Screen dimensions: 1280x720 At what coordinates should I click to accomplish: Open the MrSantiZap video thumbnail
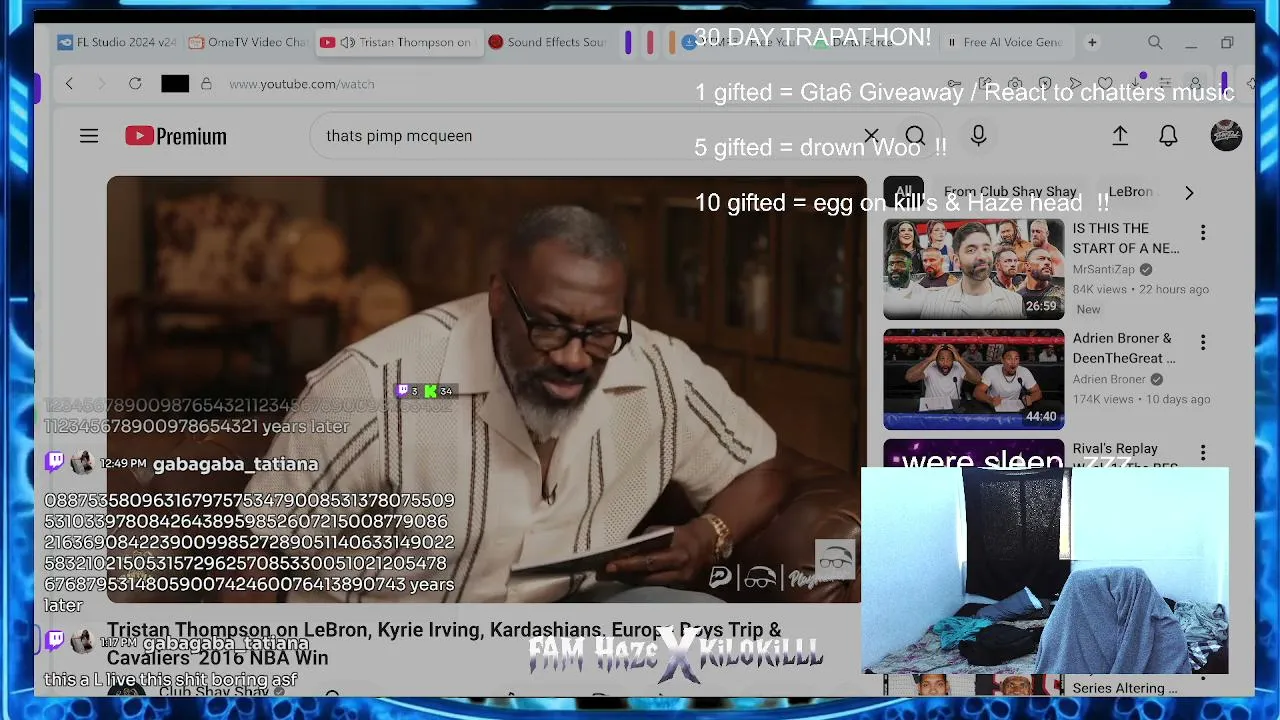pyautogui.click(x=974, y=269)
